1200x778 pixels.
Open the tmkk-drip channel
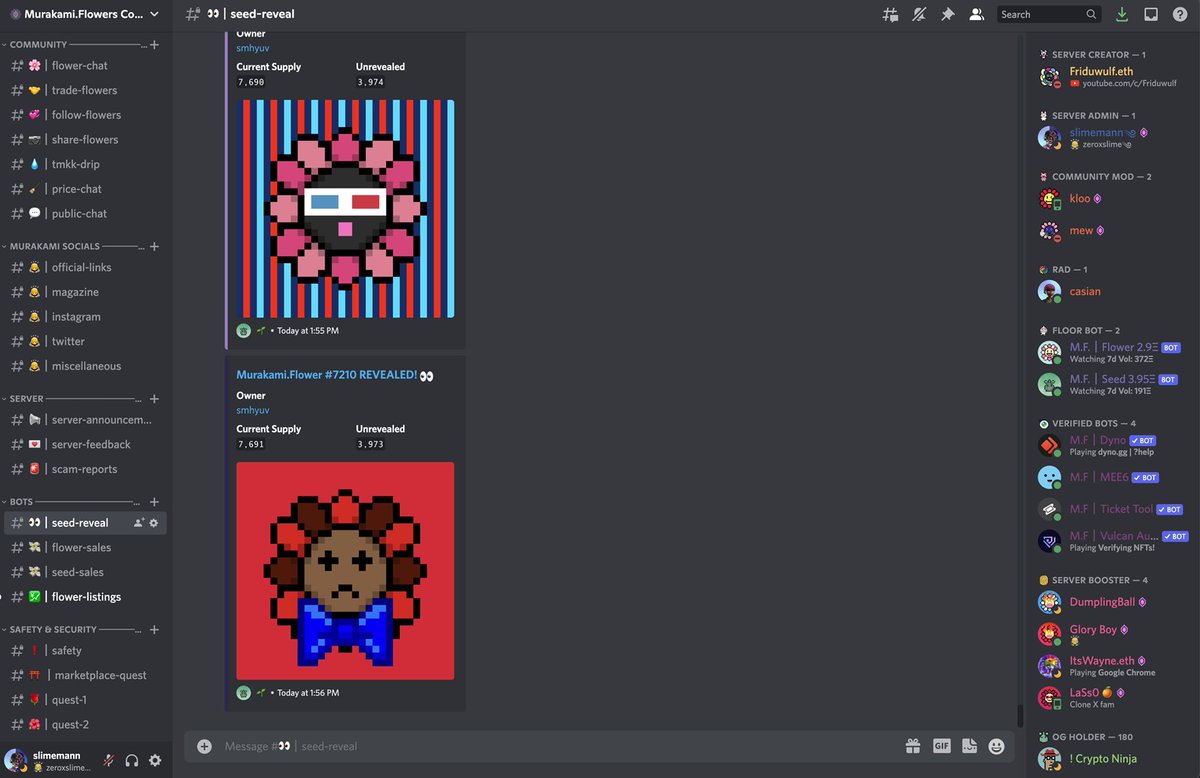coord(86,164)
